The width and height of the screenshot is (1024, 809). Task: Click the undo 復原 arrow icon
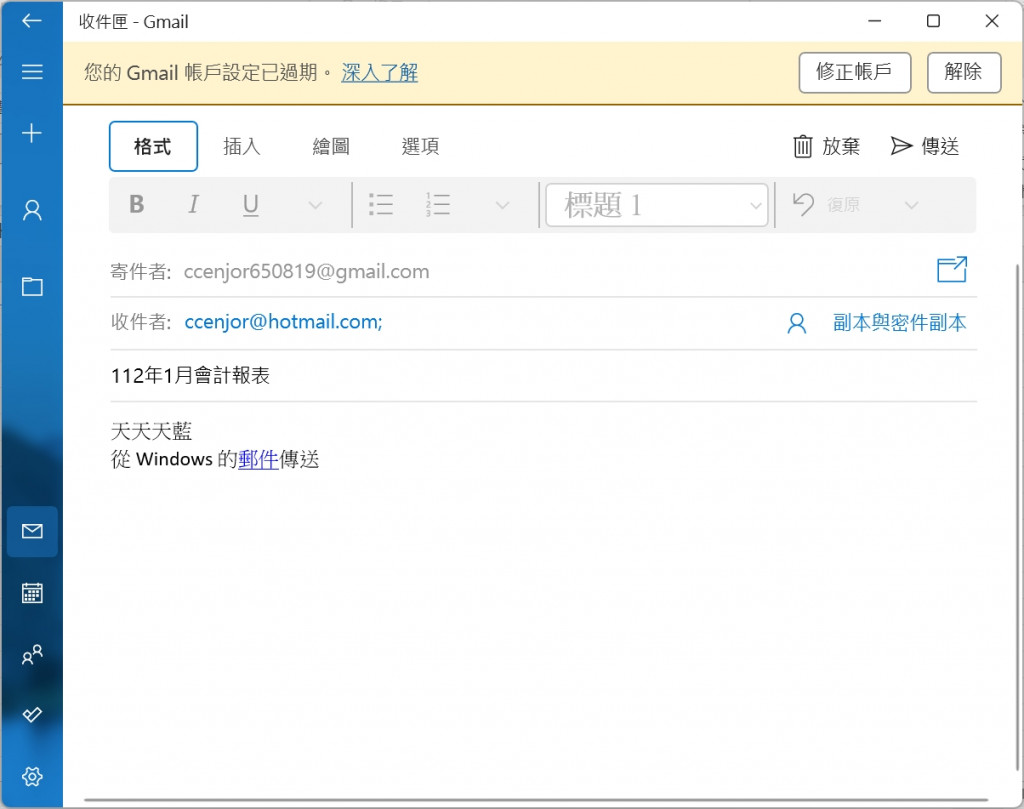click(803, 204)
